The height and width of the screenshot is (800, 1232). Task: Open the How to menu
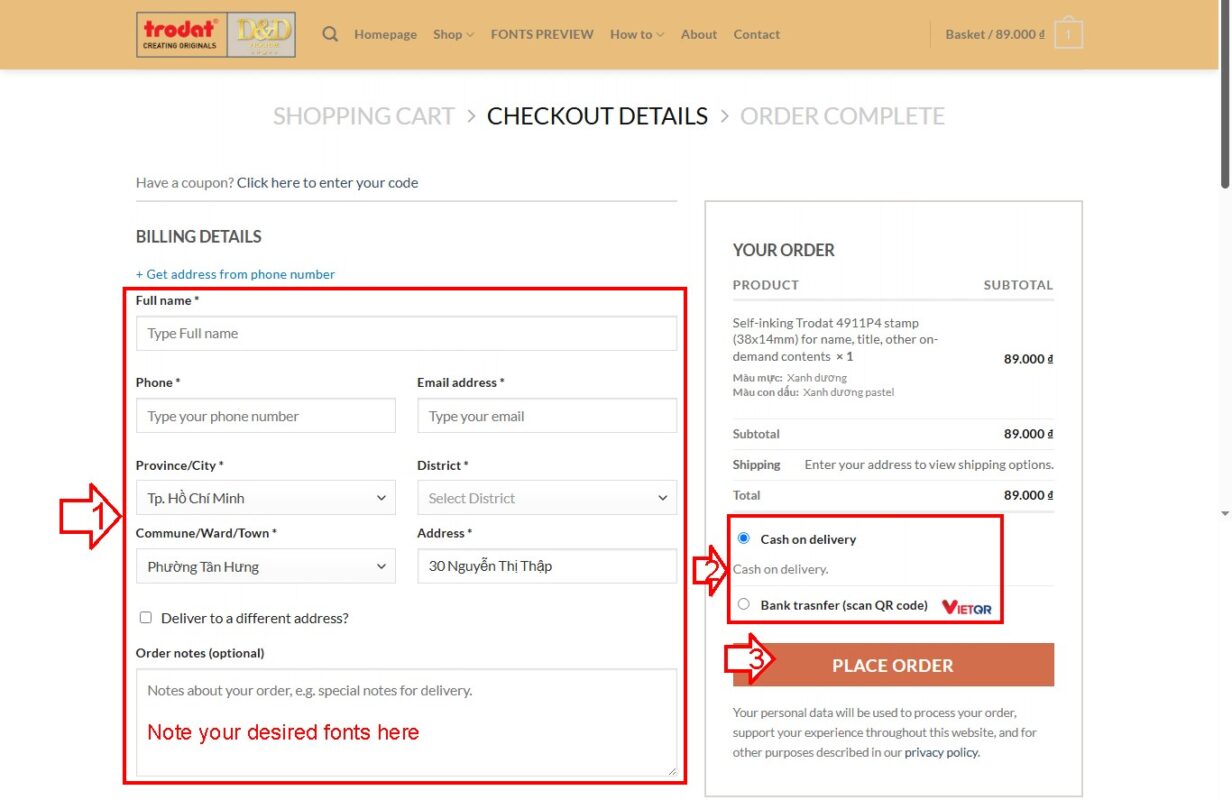coord(636,34)
